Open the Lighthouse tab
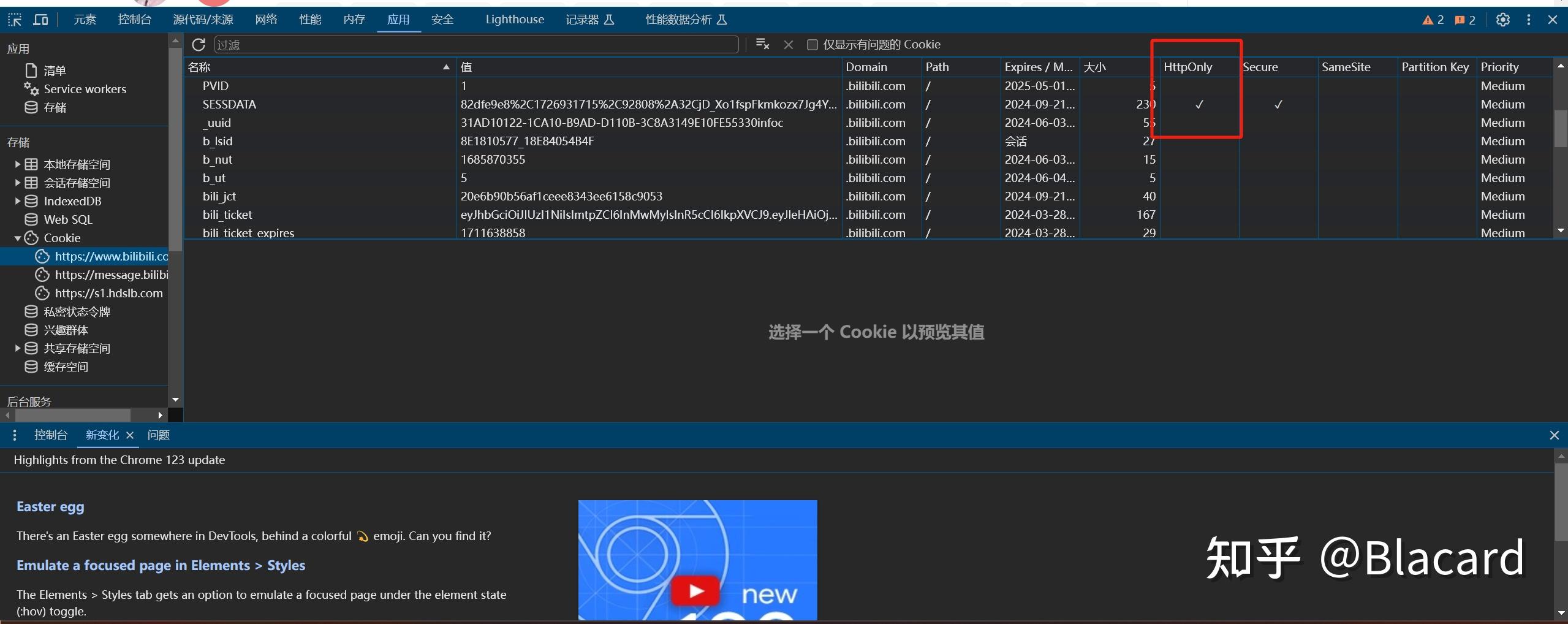Screen dimensions: 1568x624 coord(515,20)
